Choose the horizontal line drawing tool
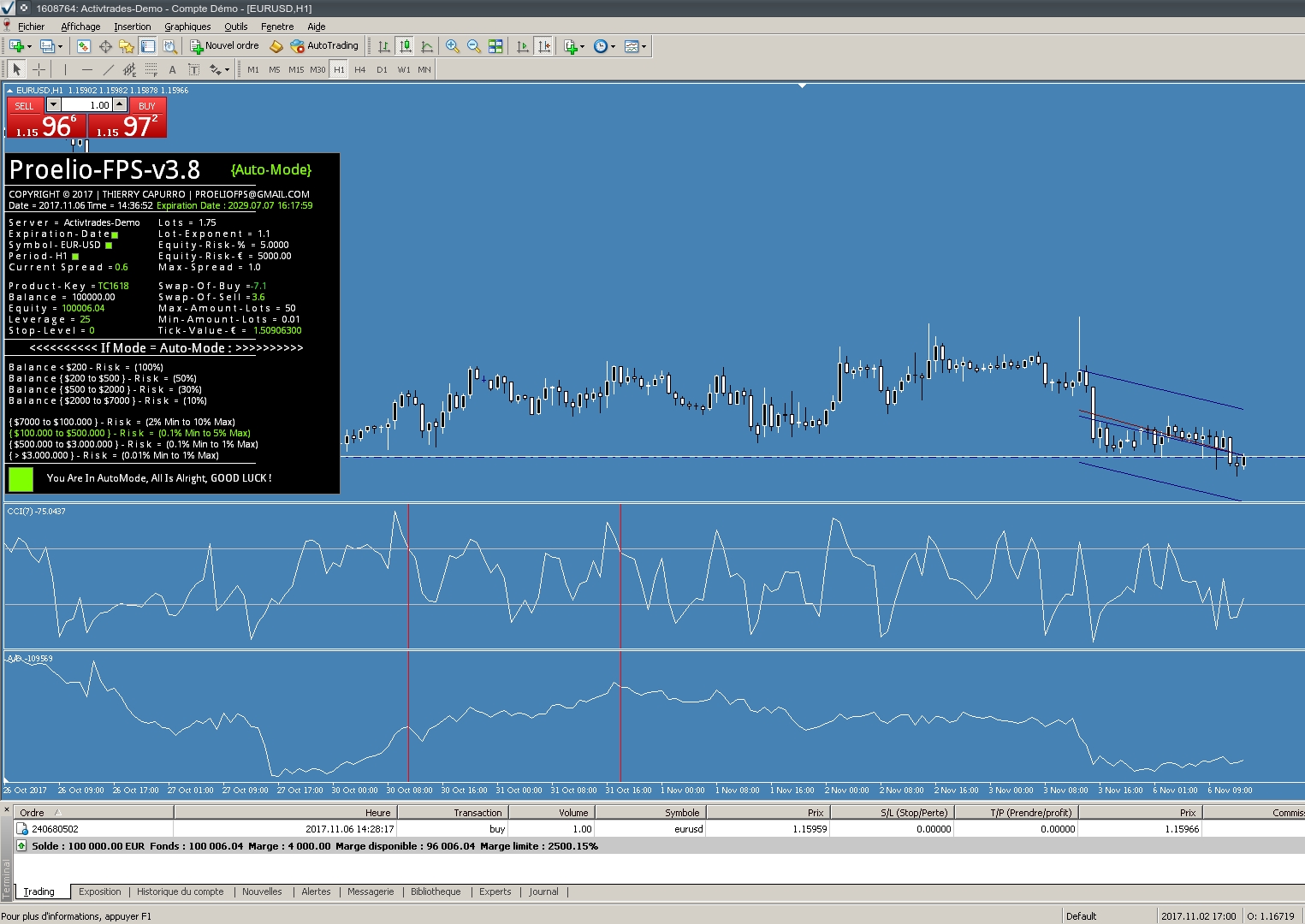 (86, 69)
